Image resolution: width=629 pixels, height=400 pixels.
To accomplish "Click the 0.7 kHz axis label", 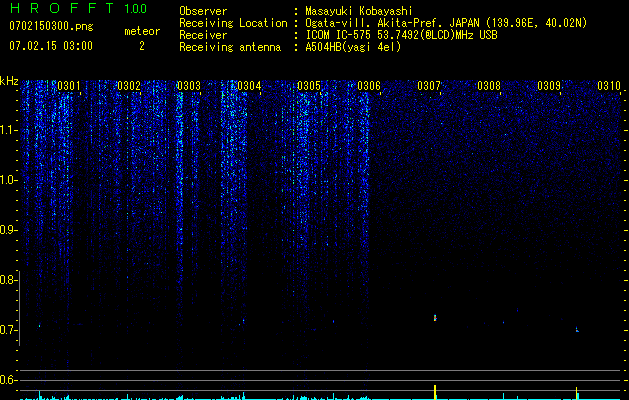I will pos(8,330).
